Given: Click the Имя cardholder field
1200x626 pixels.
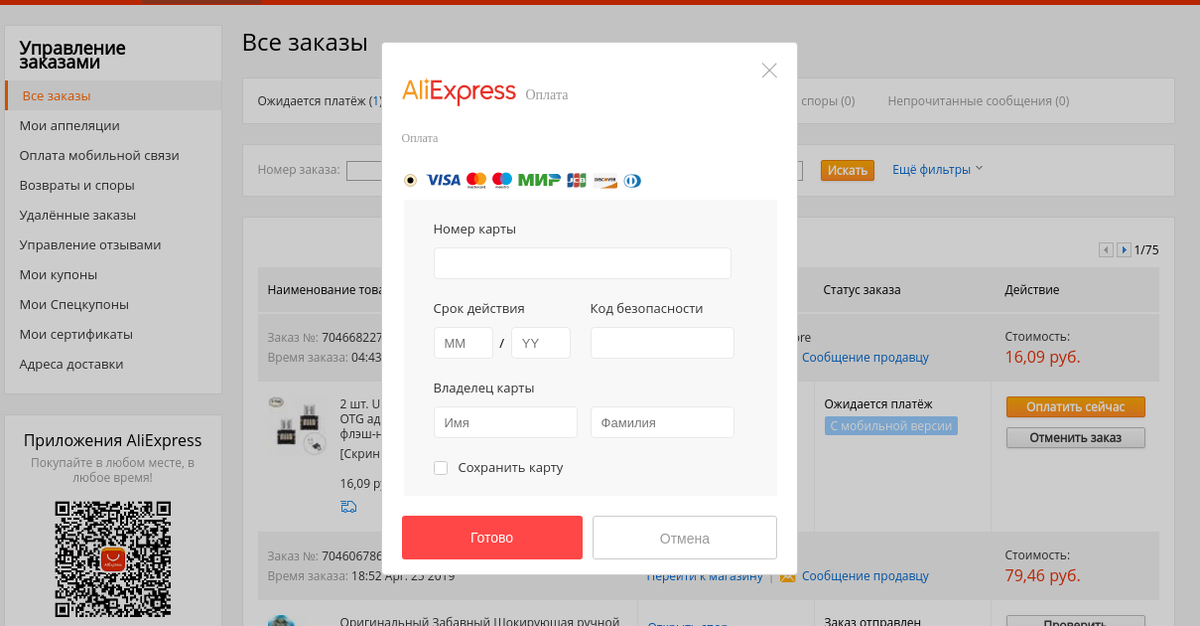Looking at the screenshot, I should [x=505, y=422].
